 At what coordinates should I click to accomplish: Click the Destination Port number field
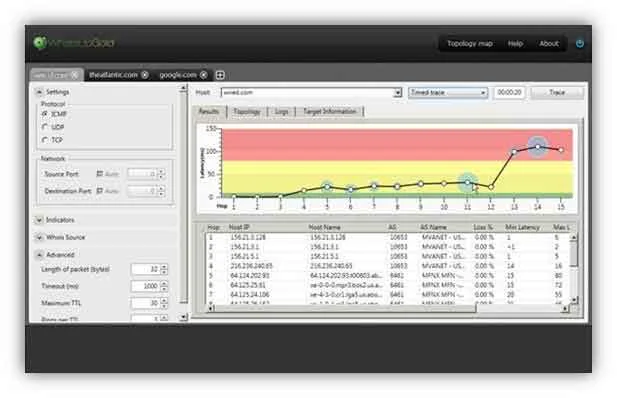(x=142, y=191)
